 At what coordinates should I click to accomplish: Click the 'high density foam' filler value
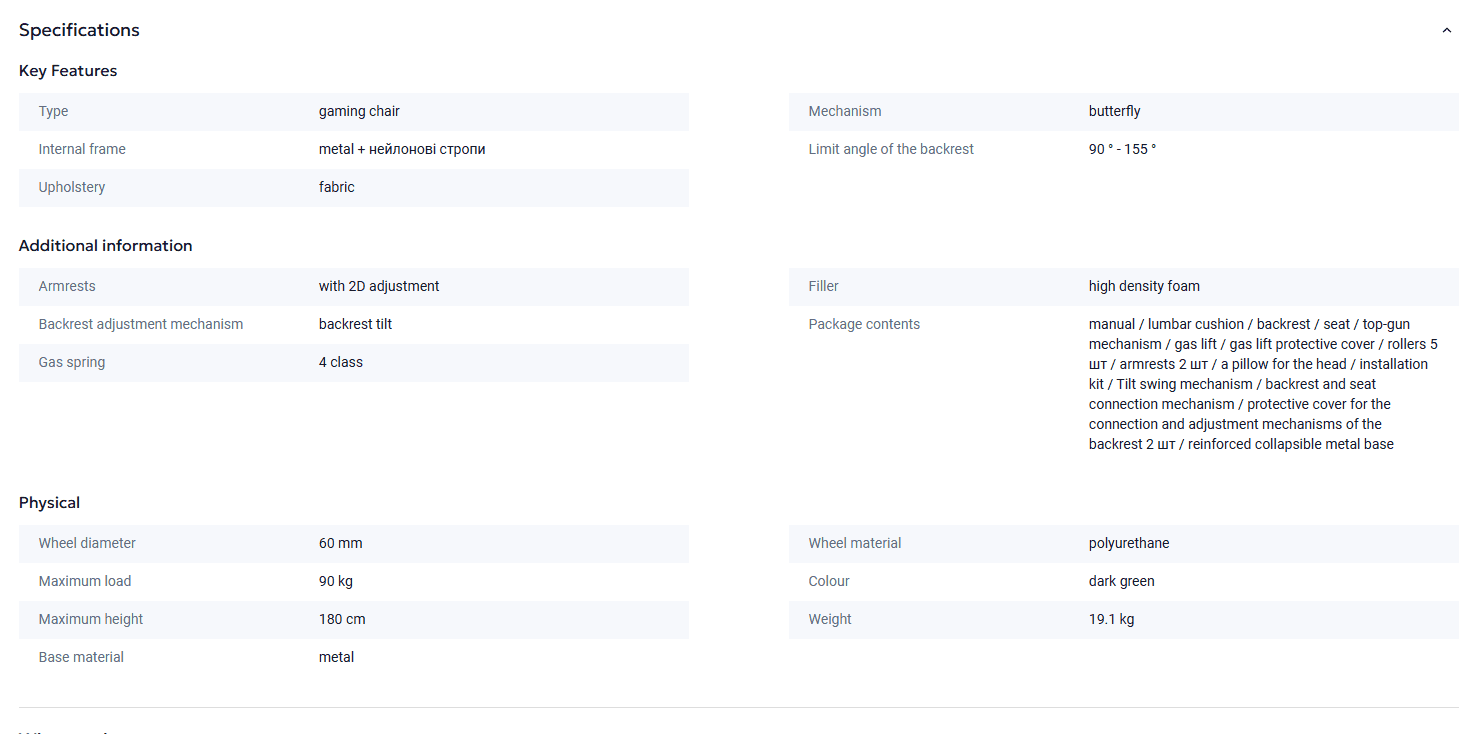[1144, 286]
